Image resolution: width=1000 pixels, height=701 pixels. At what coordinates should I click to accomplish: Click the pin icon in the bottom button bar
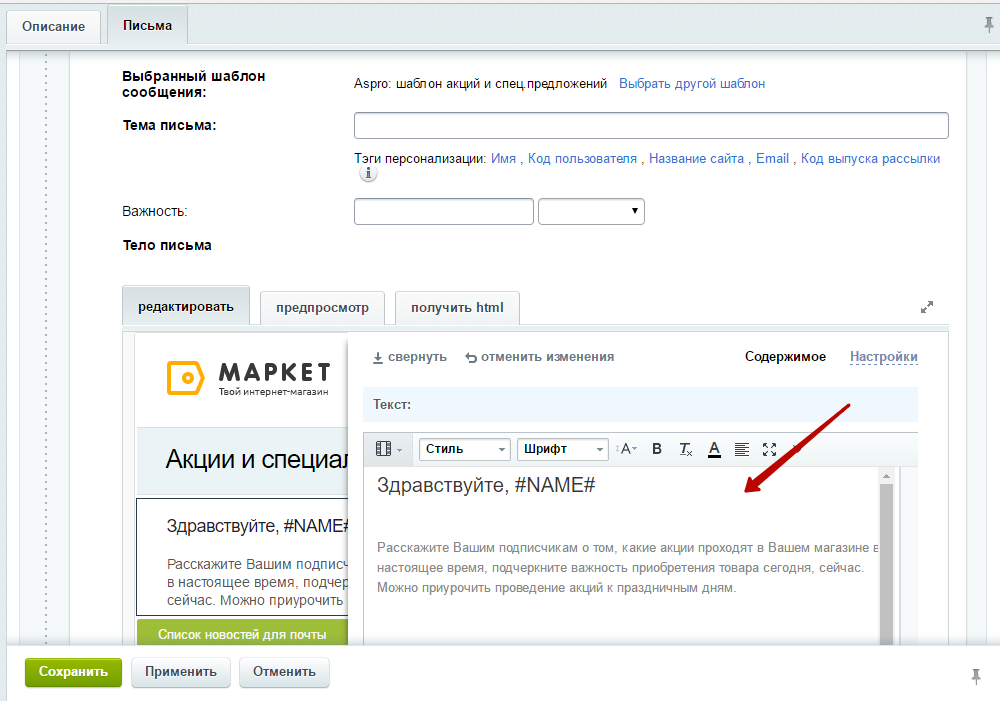[x=976, y=676]
